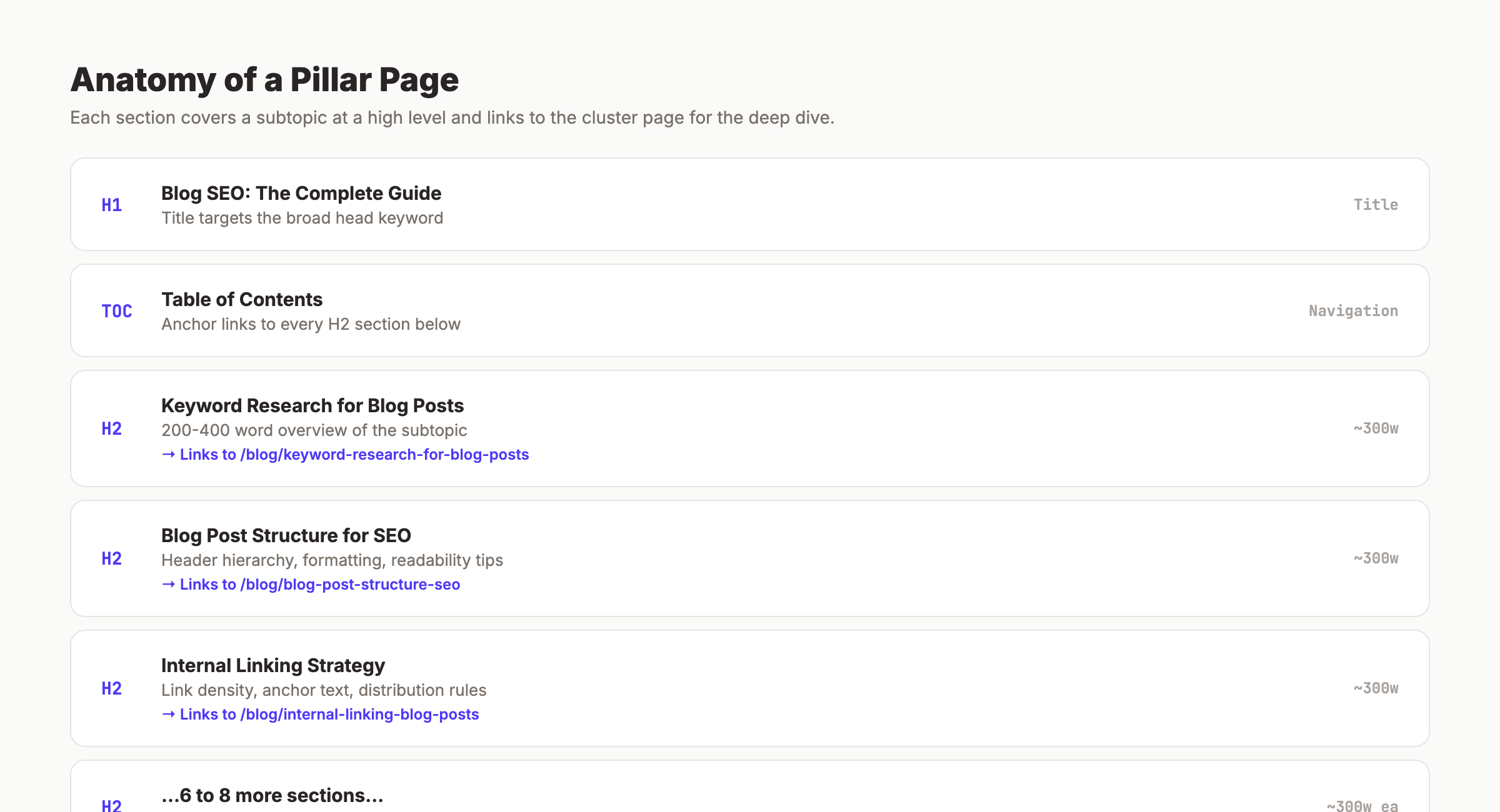The image size is (1500, 812).
Task: Click the Table of Contents heading
Action: point(242,299)
